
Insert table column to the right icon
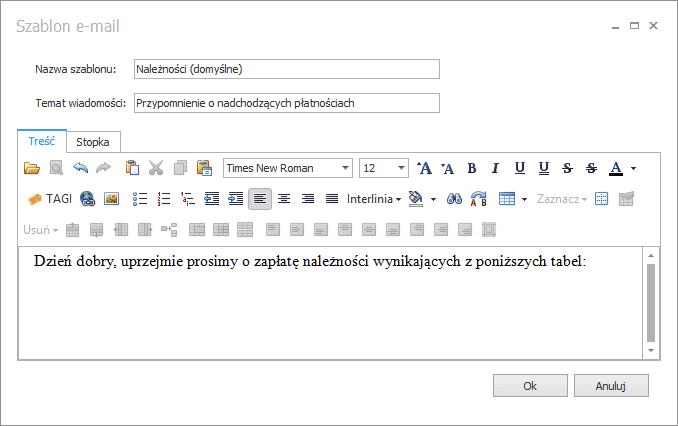point(145,230)
